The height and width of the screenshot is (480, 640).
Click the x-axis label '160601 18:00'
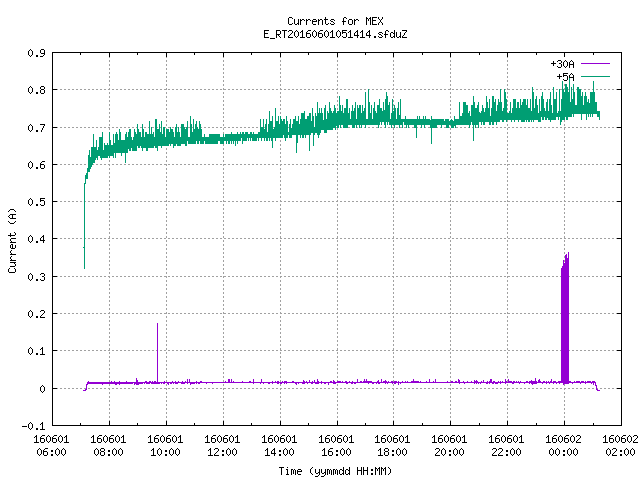click(x=392, y=446)
